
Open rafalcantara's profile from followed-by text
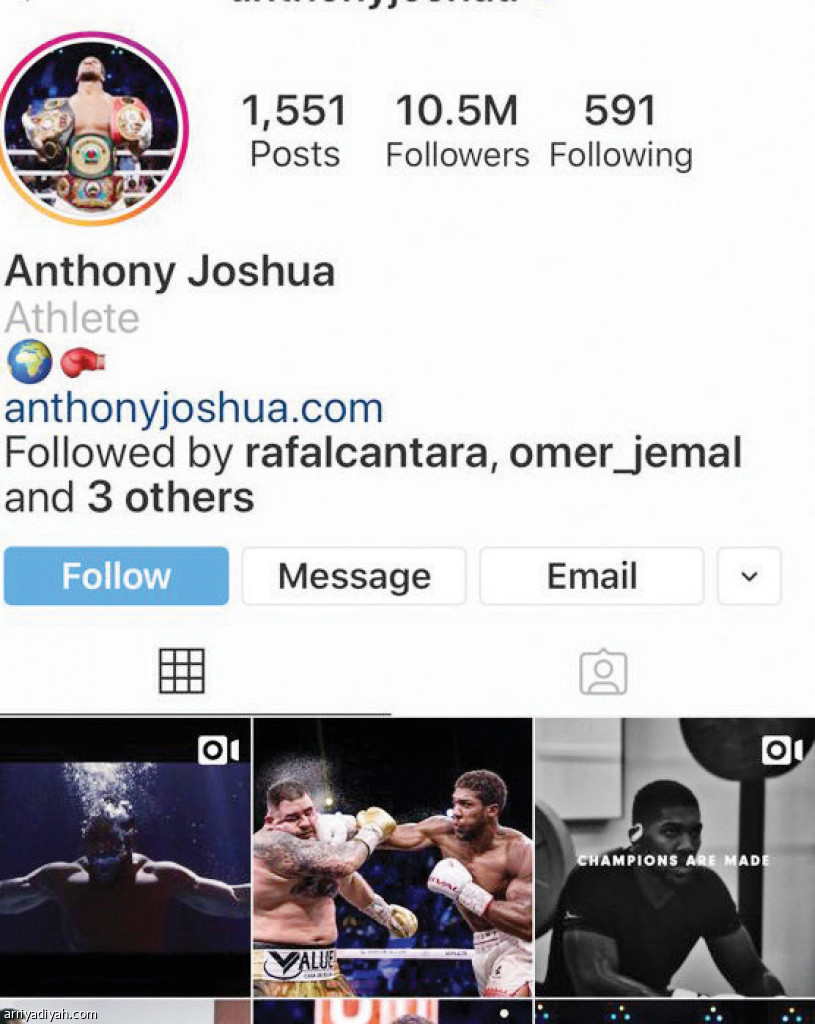(x=366, y=453)
